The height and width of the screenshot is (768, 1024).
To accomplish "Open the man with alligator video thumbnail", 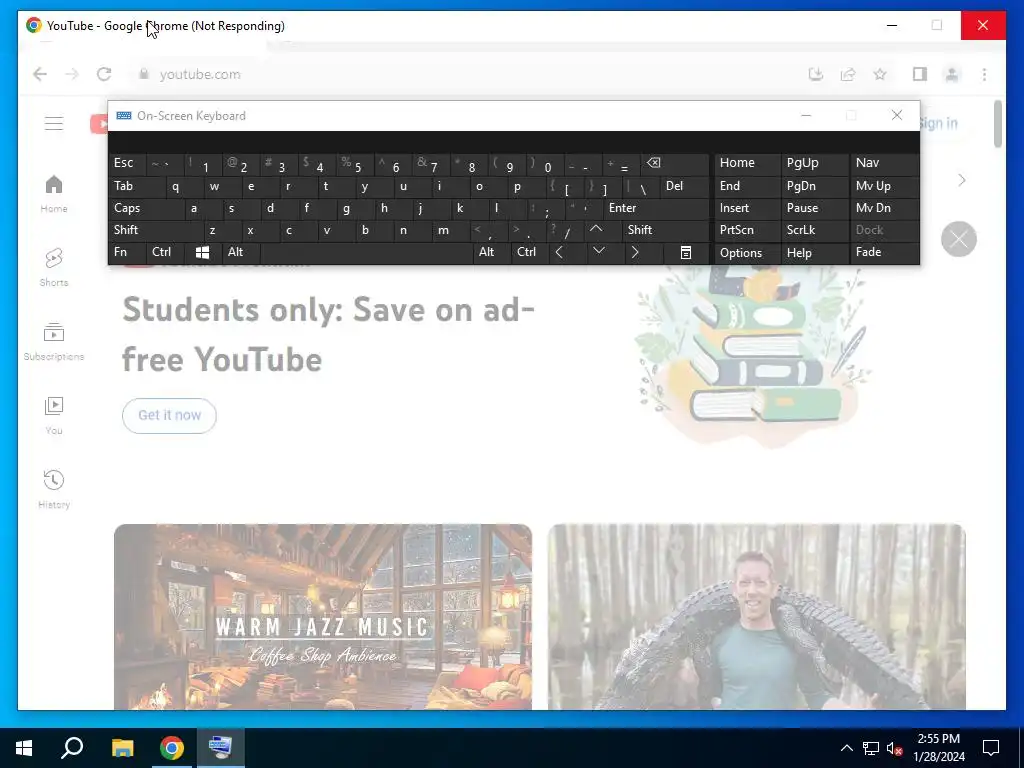I will click(756, 616).
